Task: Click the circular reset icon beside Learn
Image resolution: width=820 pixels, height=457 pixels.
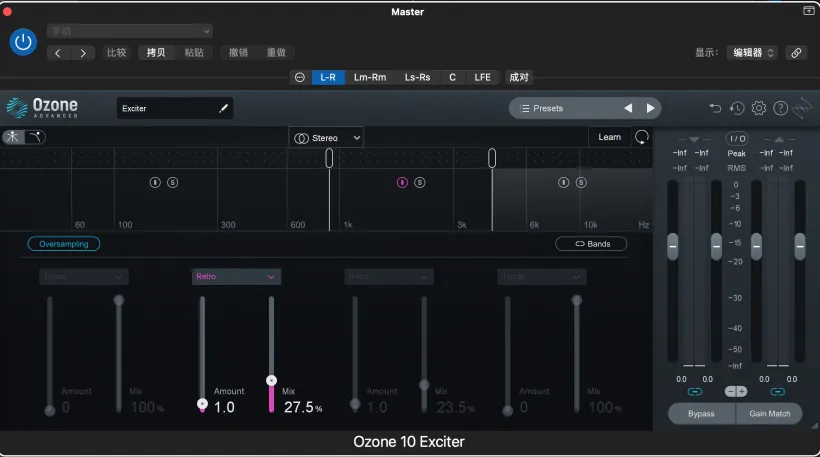Action: click(642, 137)
